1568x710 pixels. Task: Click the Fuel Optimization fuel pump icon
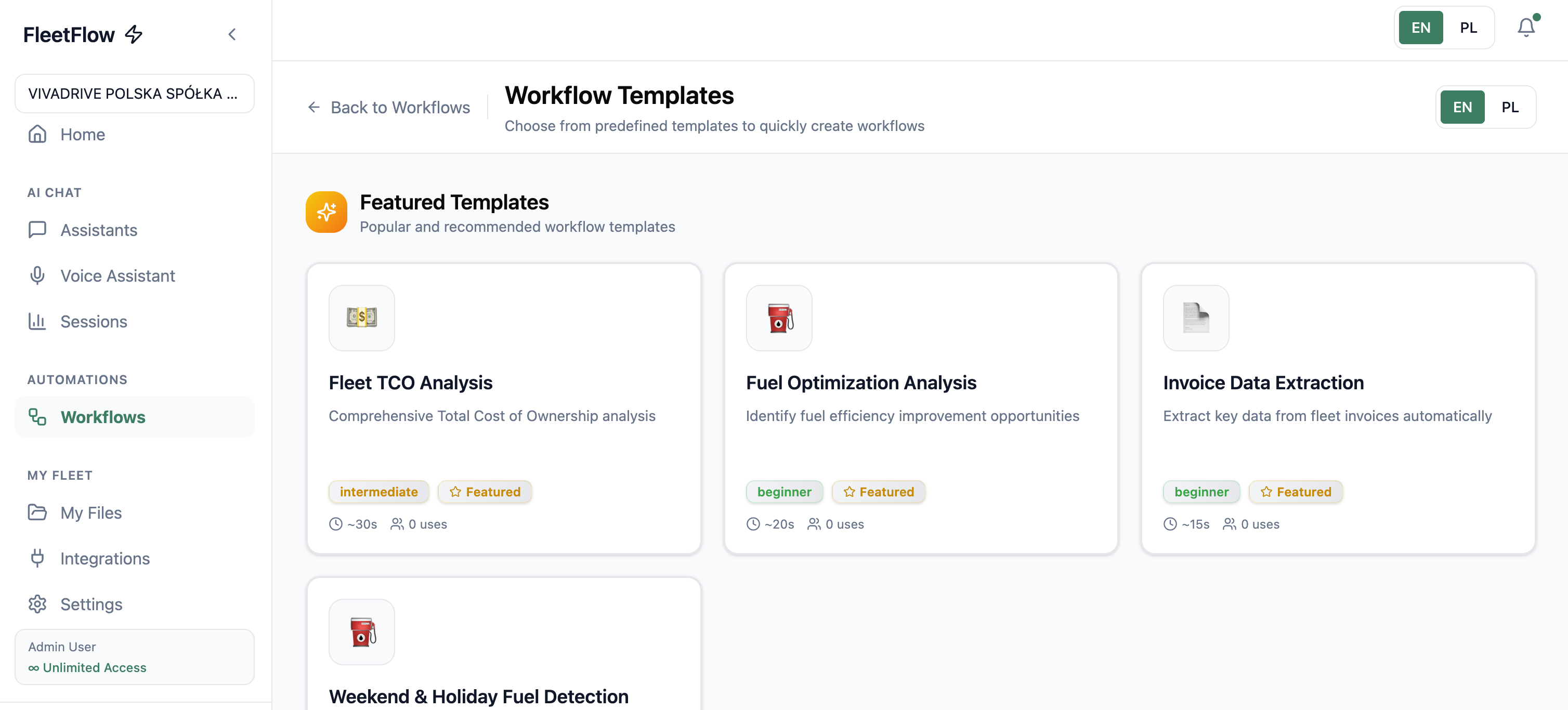[x=778, y=318]
